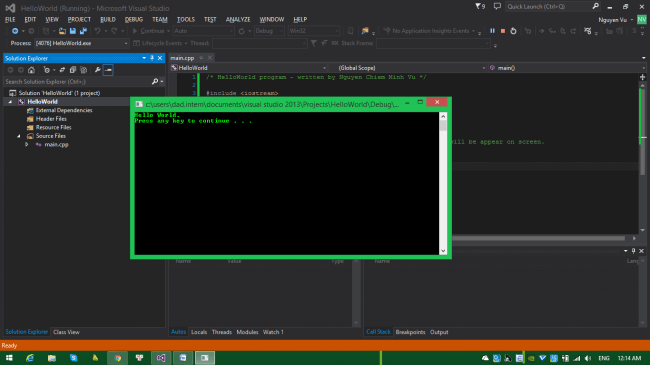Select the Locals tab
Viewport: 650px width, 365px height.
pyautogui.click(x=199, y=332)
